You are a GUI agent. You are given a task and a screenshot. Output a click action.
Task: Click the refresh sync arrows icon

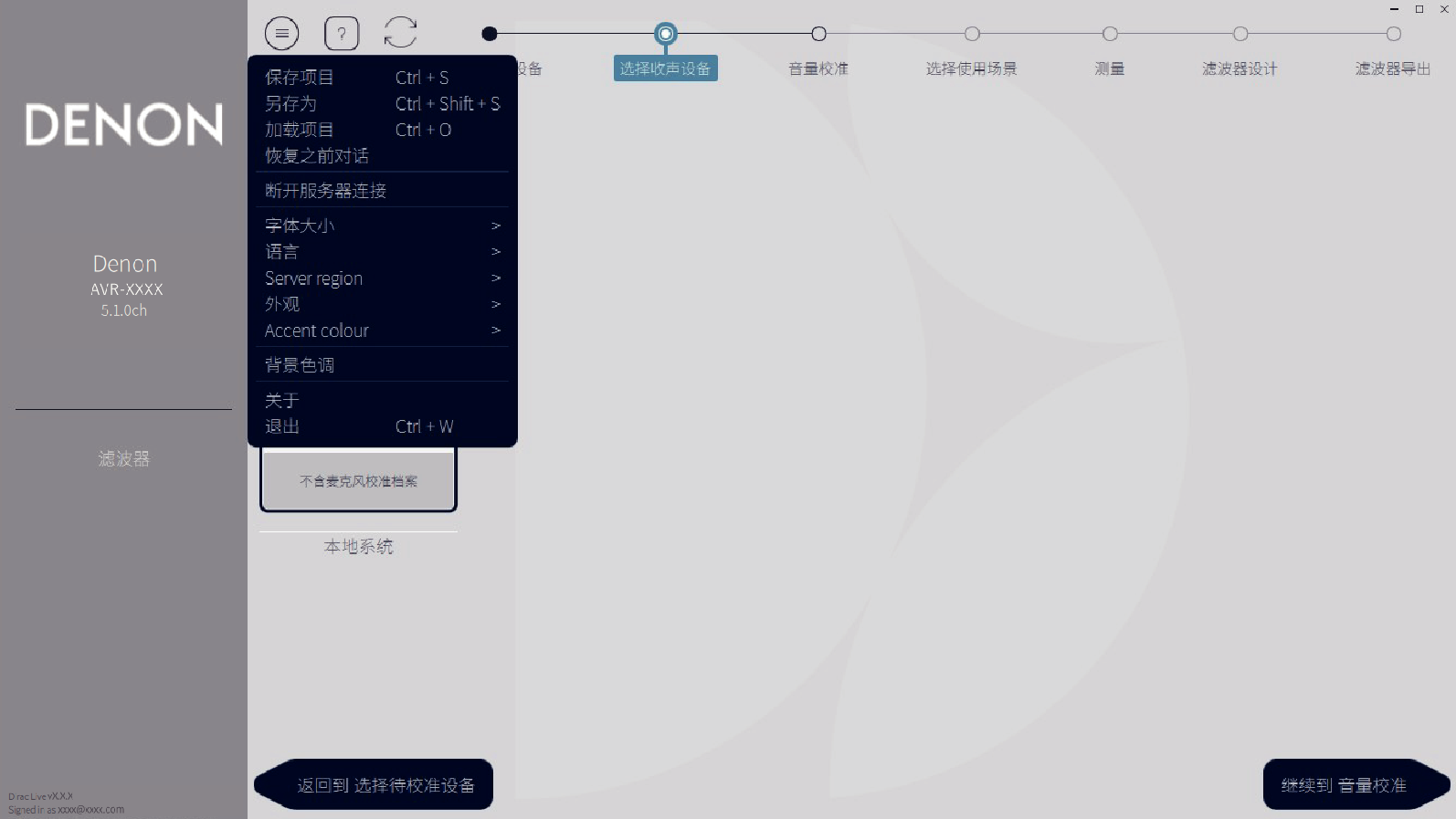pyautogui.click(x=400, y=33)
